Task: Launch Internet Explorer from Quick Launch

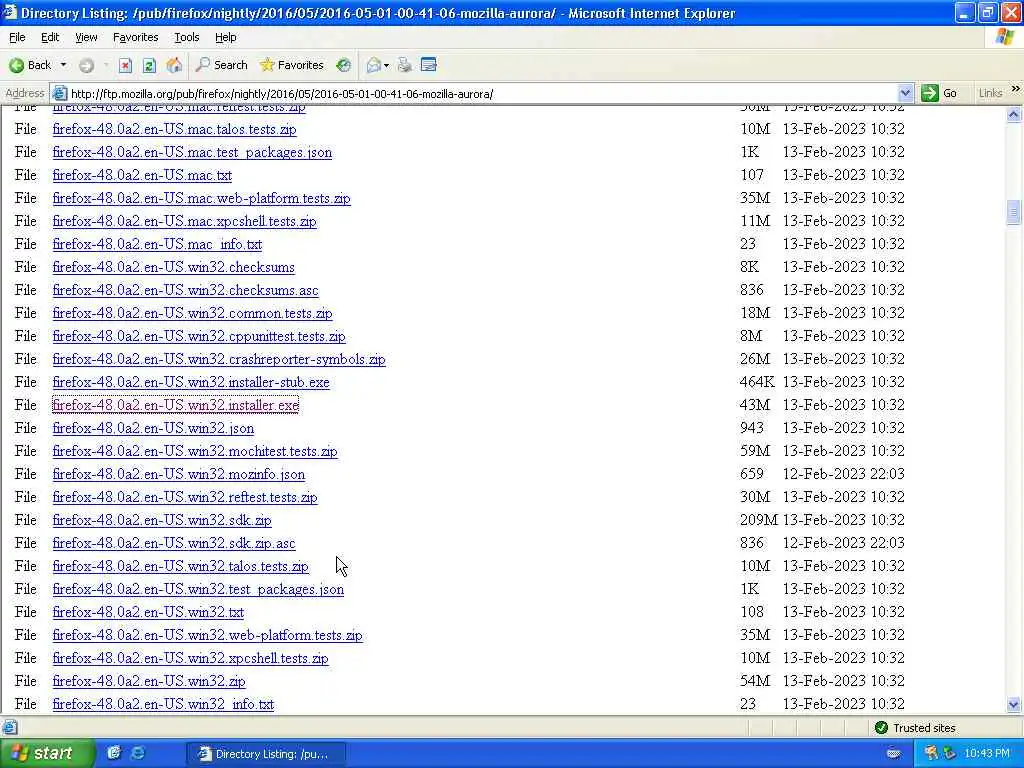Action: 138,753
